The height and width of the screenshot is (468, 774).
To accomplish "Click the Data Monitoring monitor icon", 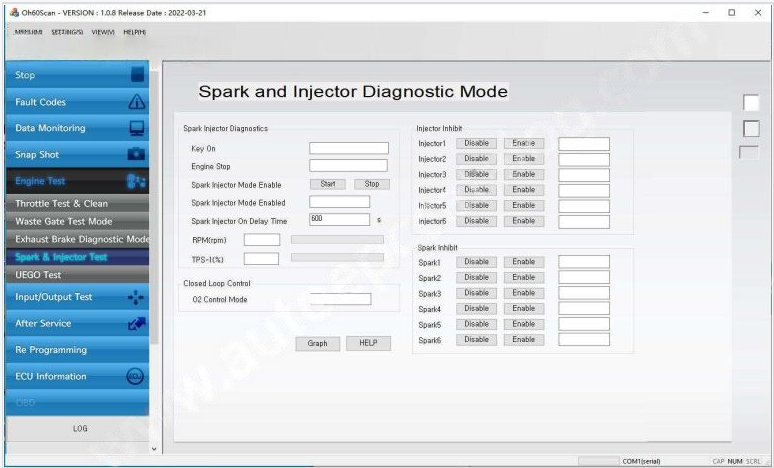I will (x=138, y=128).
